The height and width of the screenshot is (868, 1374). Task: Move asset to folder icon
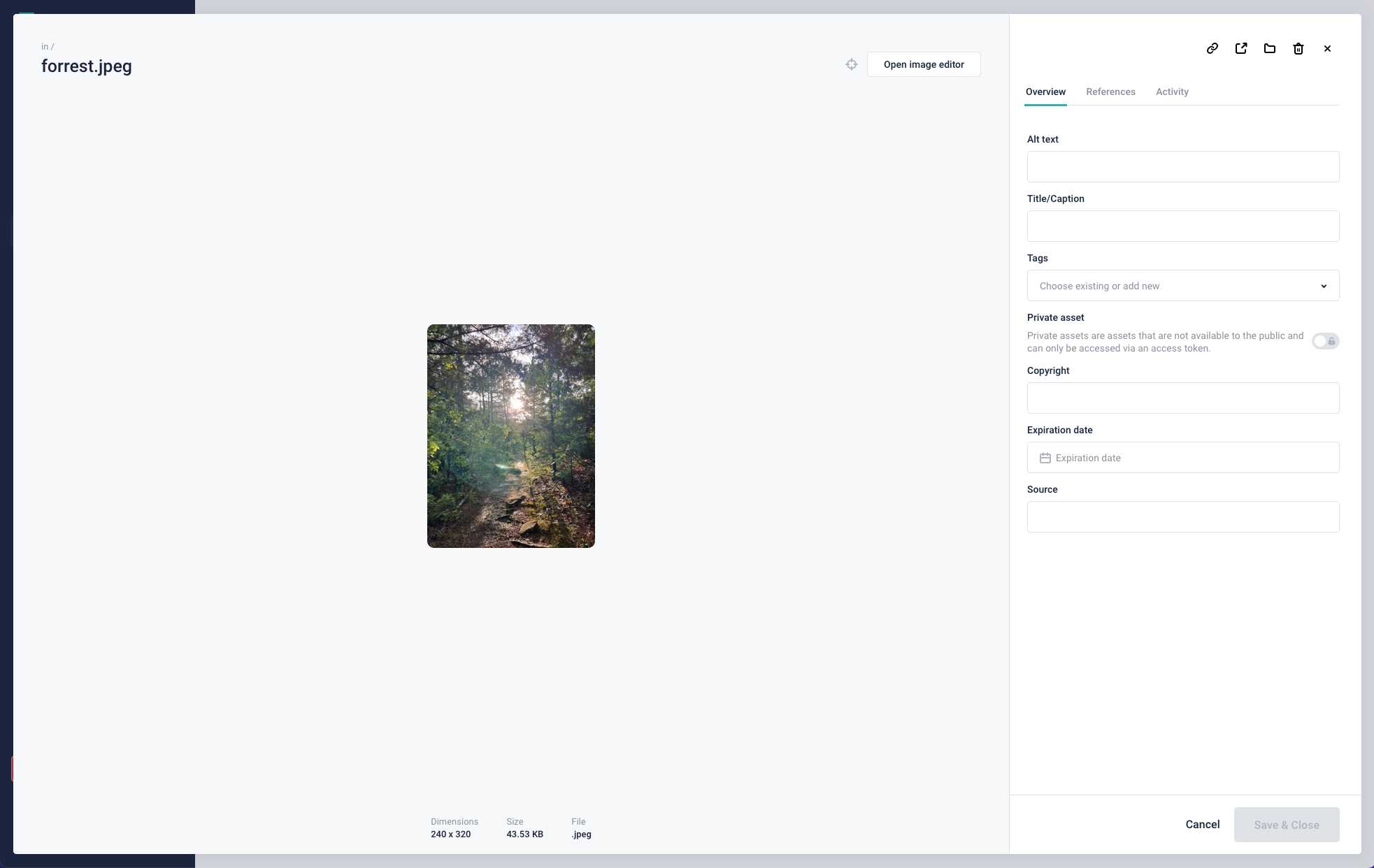click(1270, 48)
